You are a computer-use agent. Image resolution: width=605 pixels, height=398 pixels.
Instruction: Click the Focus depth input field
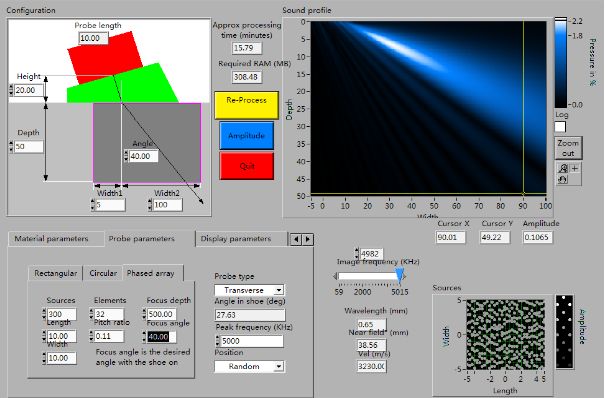tap(162, 314)
